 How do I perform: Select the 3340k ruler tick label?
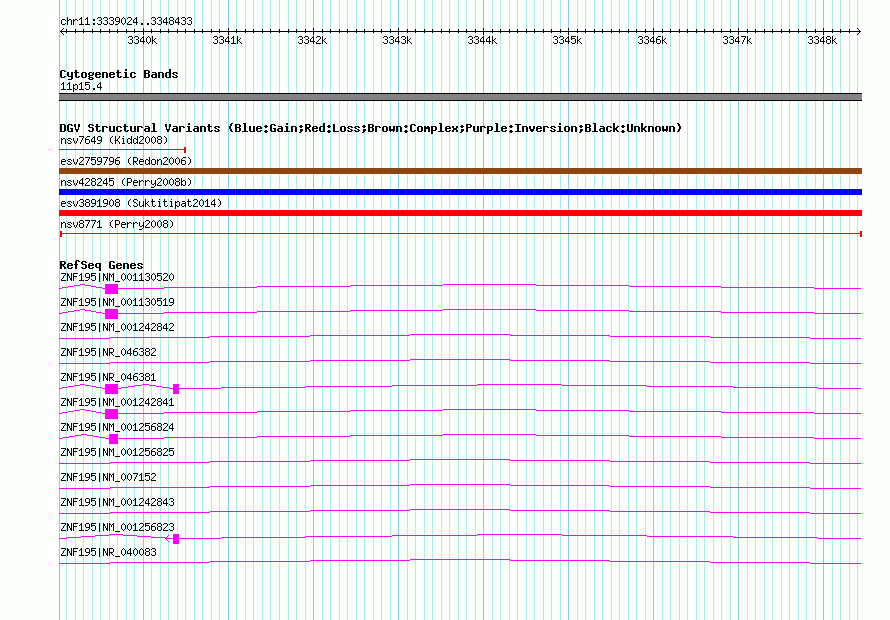click(142, 40)
